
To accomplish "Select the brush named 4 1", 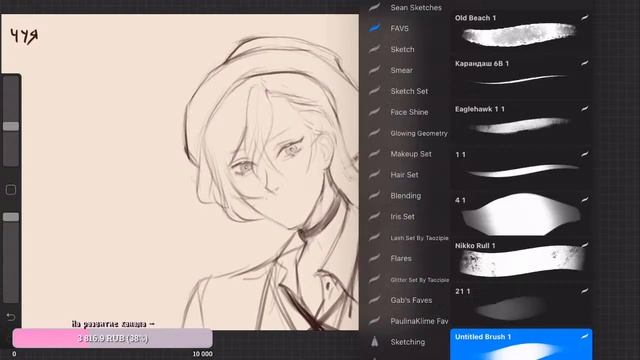I will (x=521, y=213).
